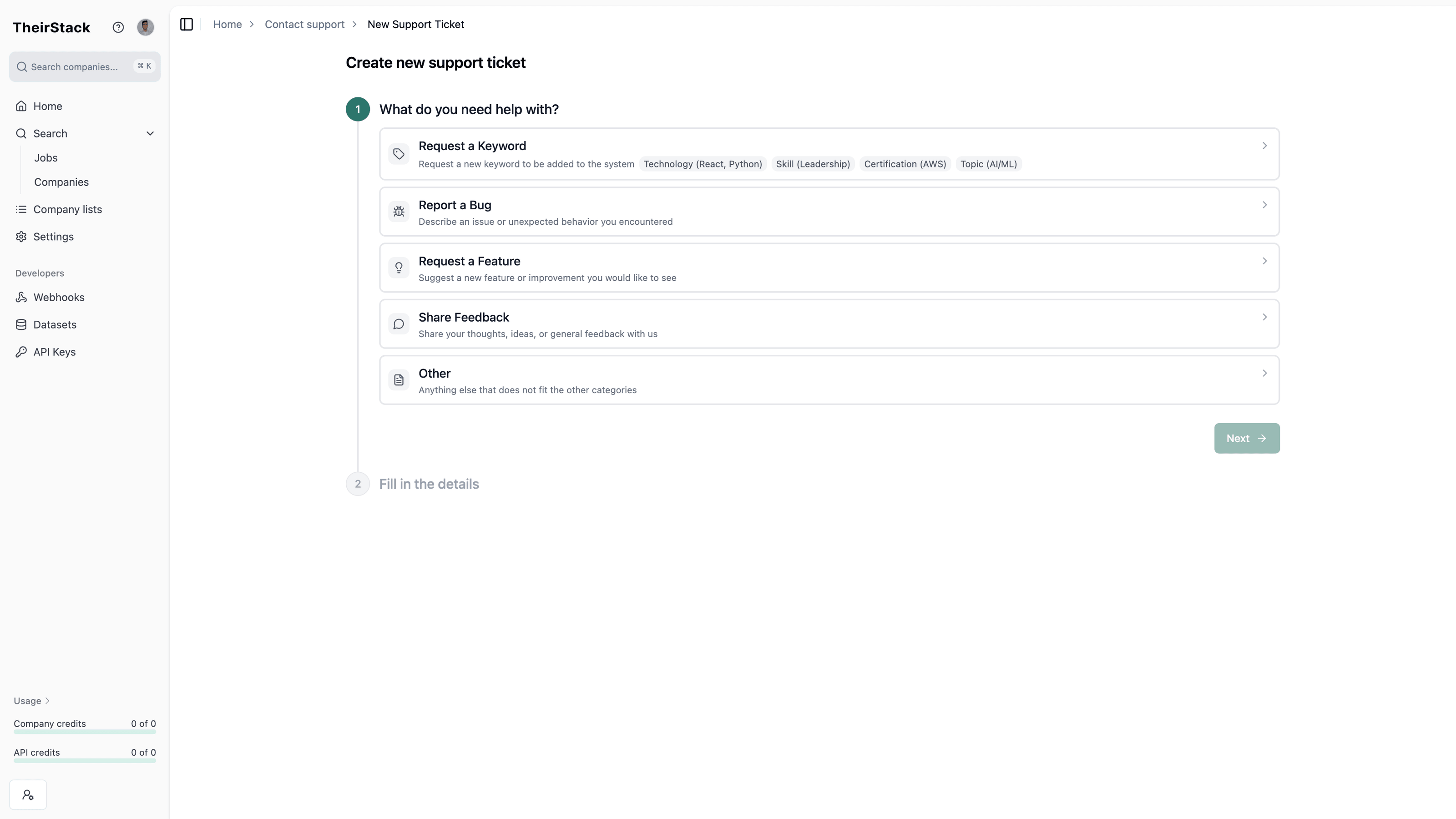The width and height of the screenshot is (1456, 819).
Task: Click the user settings icon at sidebar bottom
Action: (28, 795)
